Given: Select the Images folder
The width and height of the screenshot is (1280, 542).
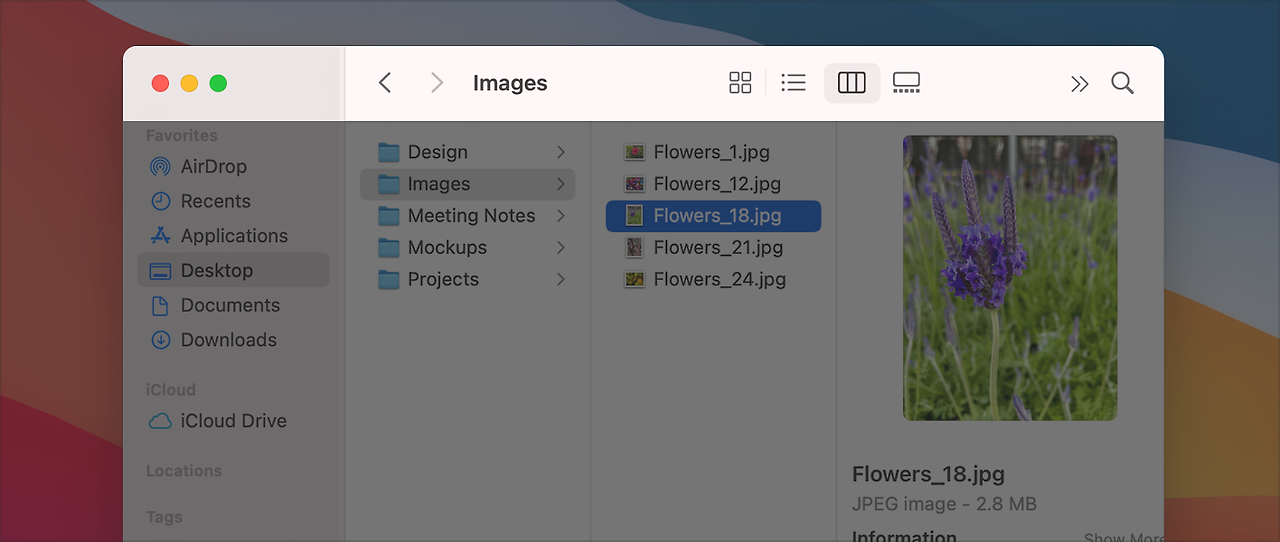Looking at the screenshot, I should coord(467,184).
